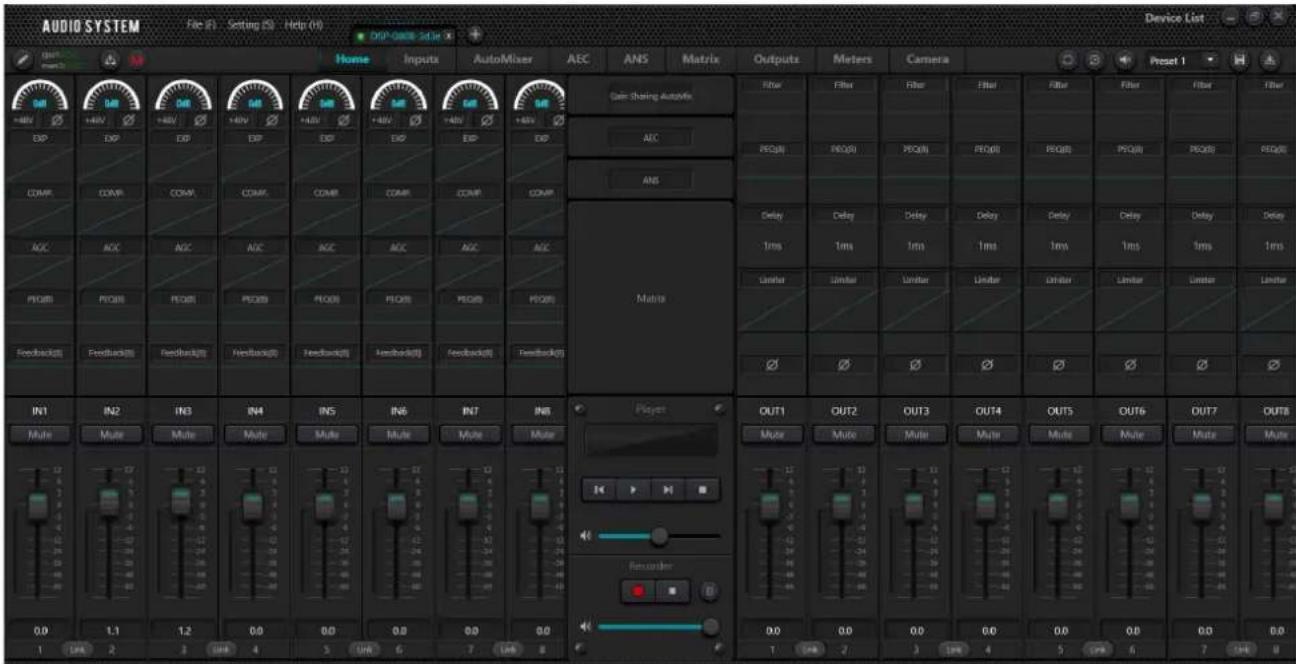This screenshot has width=1296, height=664.
Task: Switch to the Matrix tab
Action: pyautogui.click(x=701, y=60)
